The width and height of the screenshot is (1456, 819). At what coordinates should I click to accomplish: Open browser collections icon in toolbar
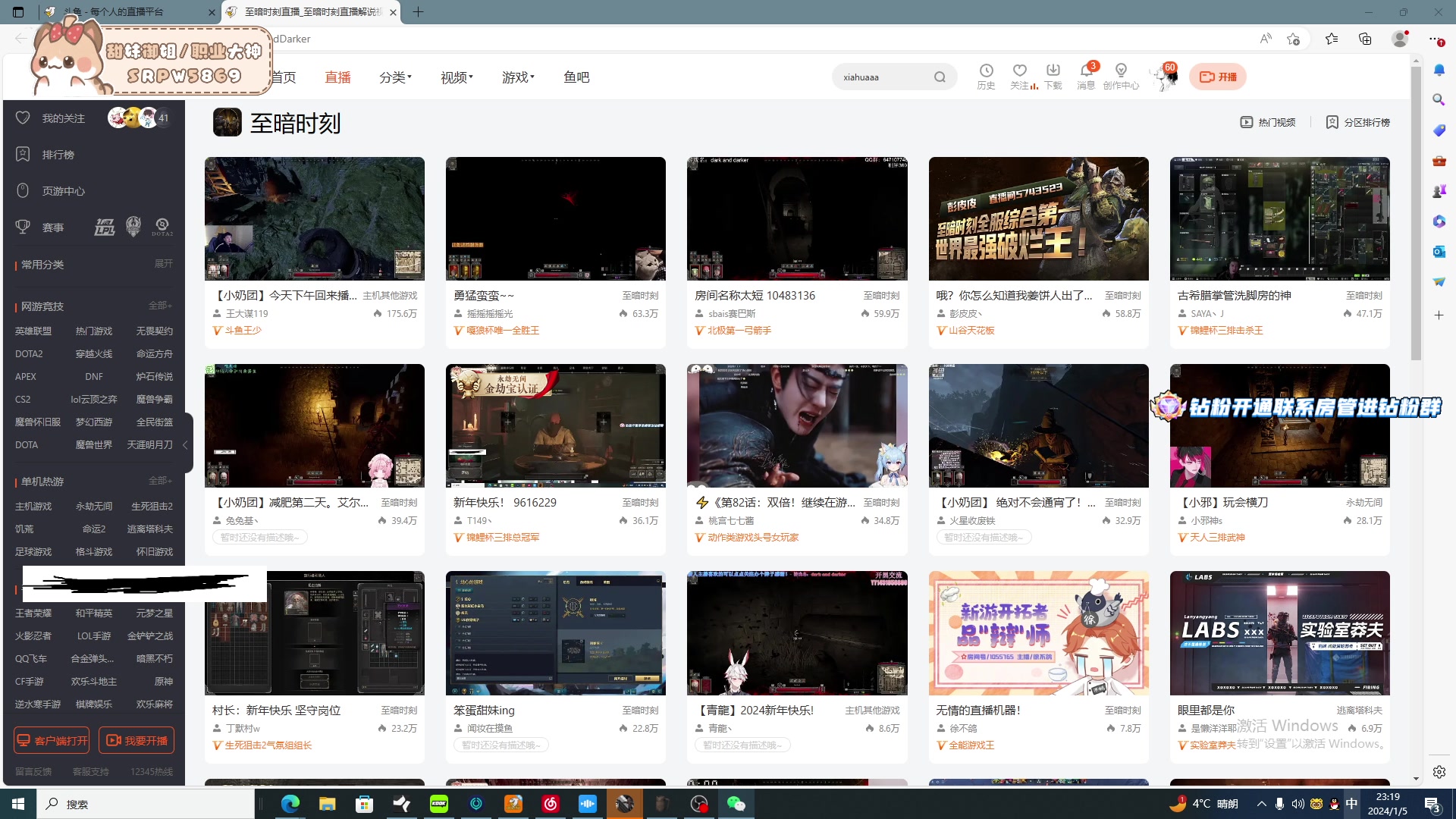coord(1365,39)
